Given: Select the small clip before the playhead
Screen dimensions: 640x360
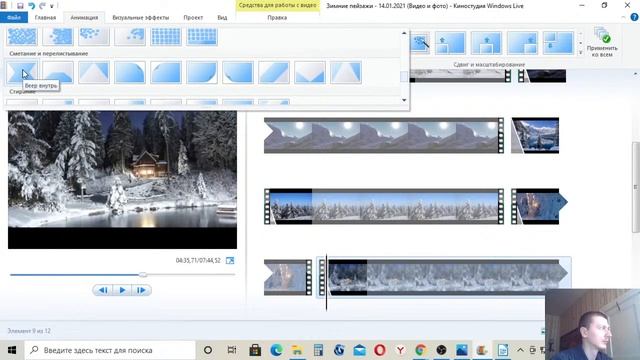Looking at the screenshot, I should pyautogui.click(x=288, y=278).
